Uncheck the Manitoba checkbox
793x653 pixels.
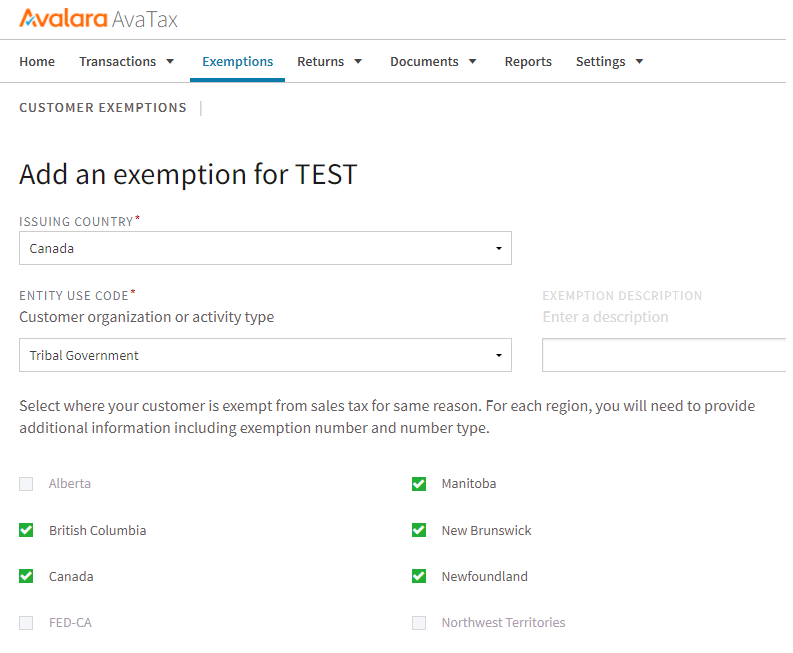[x=419, y=484]
